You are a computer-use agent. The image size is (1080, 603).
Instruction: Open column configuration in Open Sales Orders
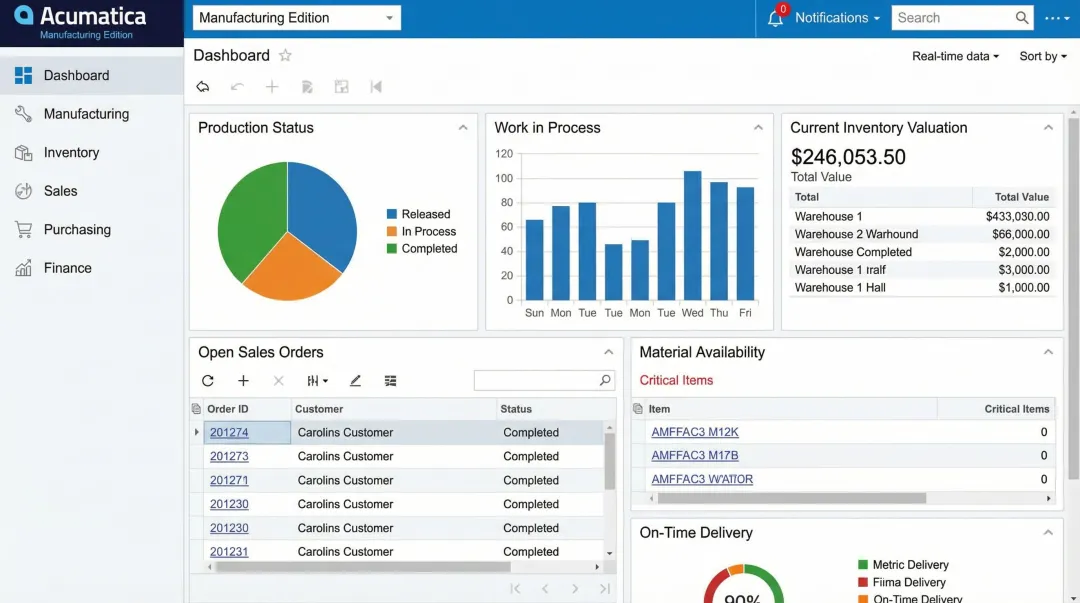click(x=390, y=381)
